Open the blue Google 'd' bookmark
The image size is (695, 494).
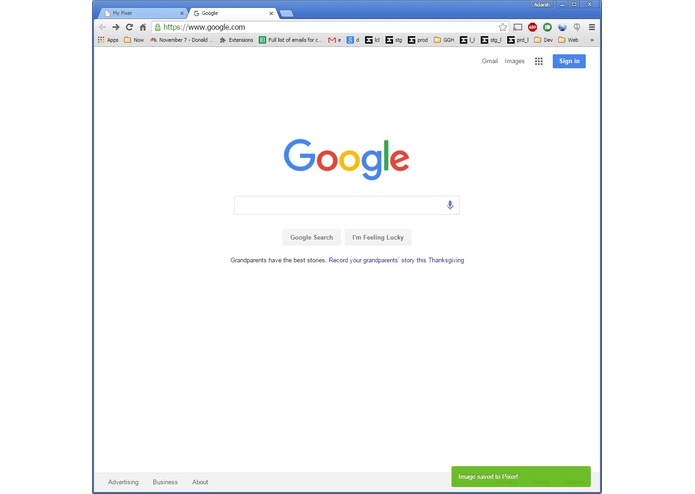[353, 40]
